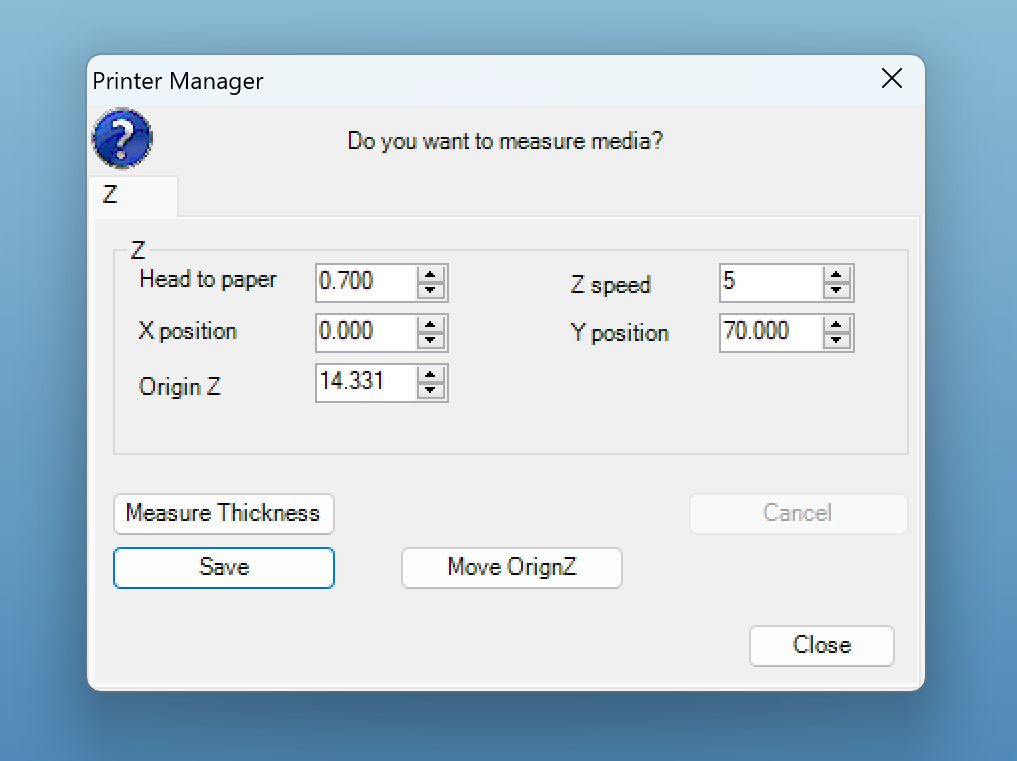The width and height of the screenshot is (1017, 761).
Task: Save the Z settings
Action: pyautogui.click(x=223, y=568)
